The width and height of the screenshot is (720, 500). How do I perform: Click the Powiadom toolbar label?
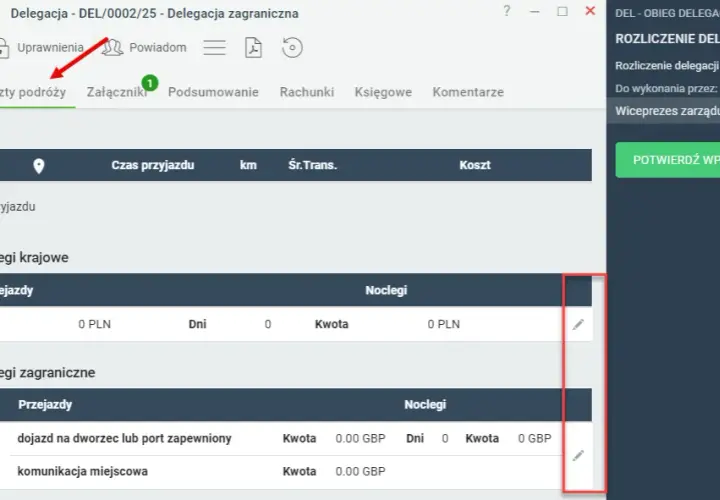click(158, 48)
